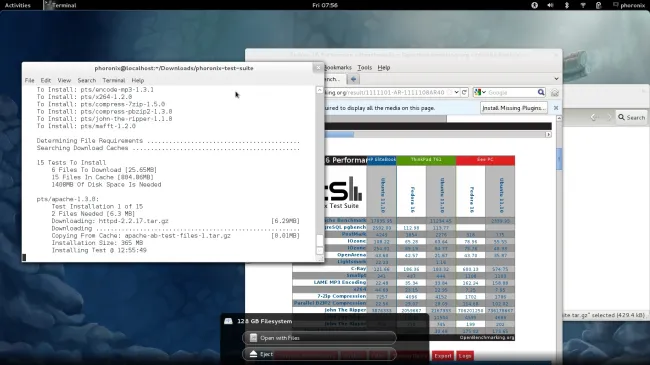The height and width of the screenshot is (365, 650).
Task: Click the PostgreSQL pgbench test link
Action: pyautogui.click(x=346, y=227)
